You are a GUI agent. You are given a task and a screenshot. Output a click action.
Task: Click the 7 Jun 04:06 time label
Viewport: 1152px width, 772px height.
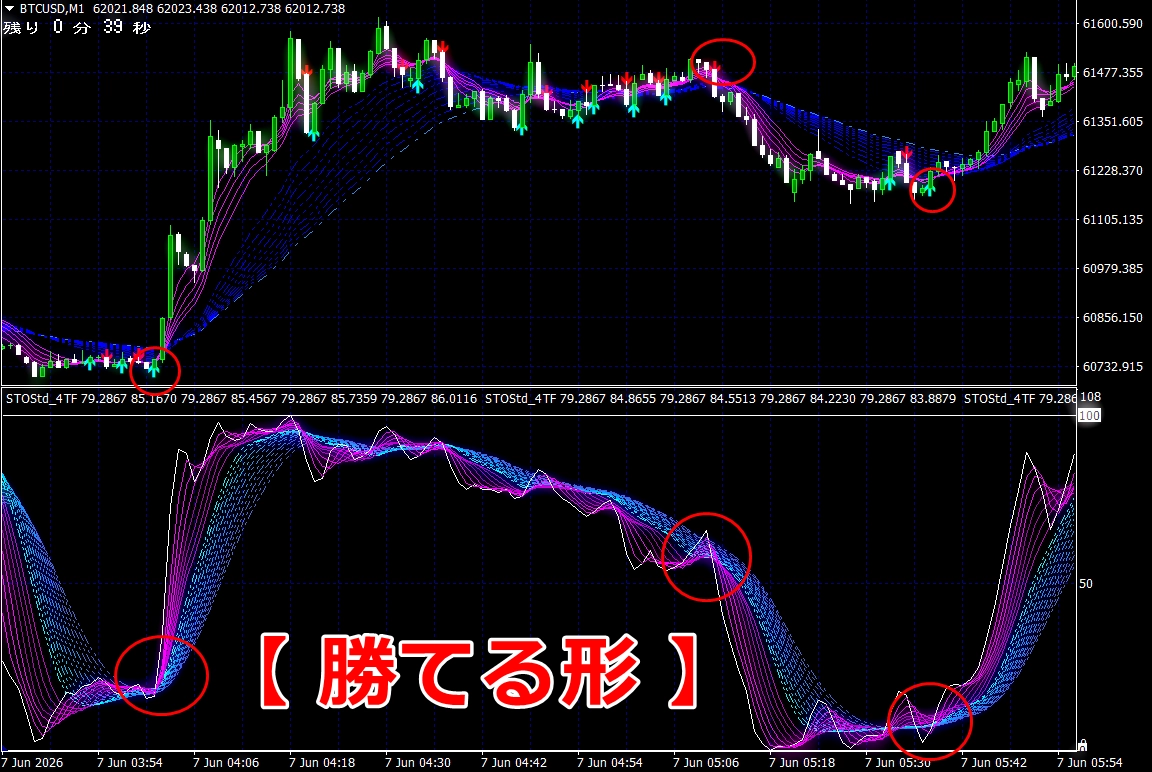pos(226,763)
